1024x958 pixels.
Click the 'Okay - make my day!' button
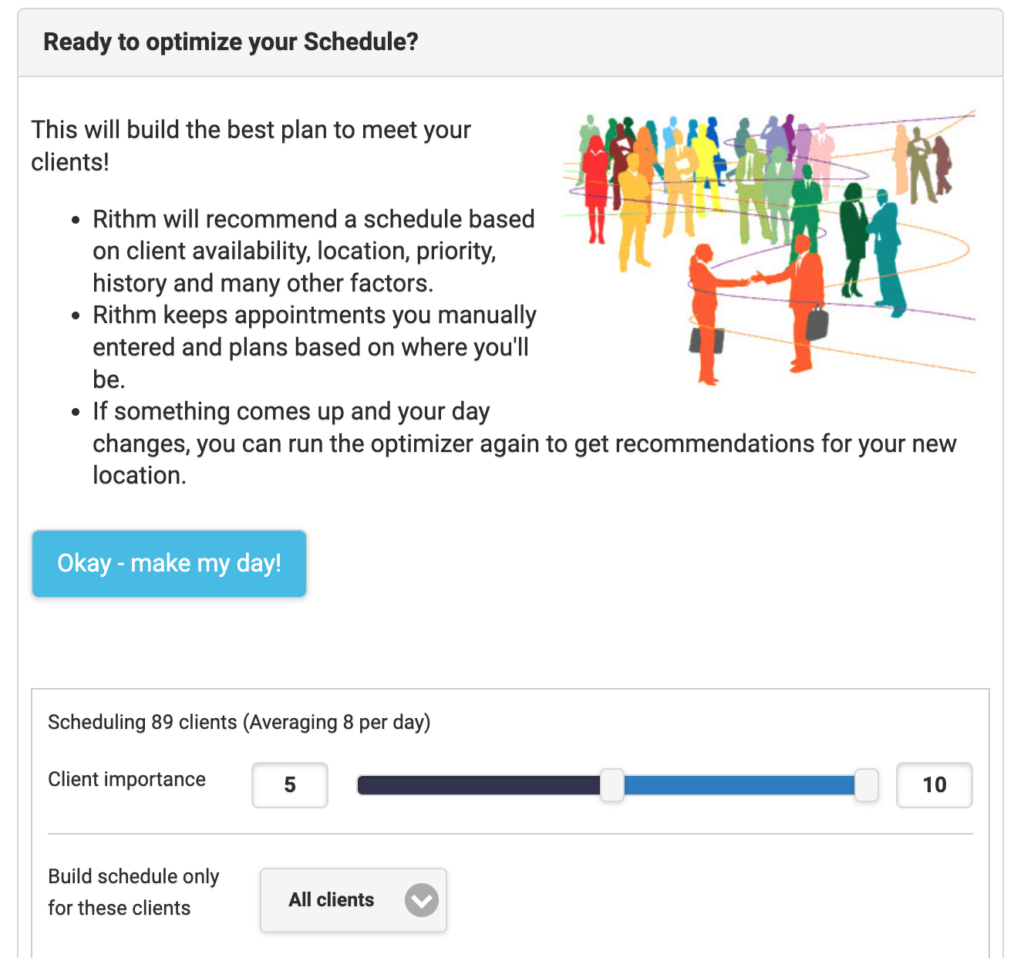point(169,563)
